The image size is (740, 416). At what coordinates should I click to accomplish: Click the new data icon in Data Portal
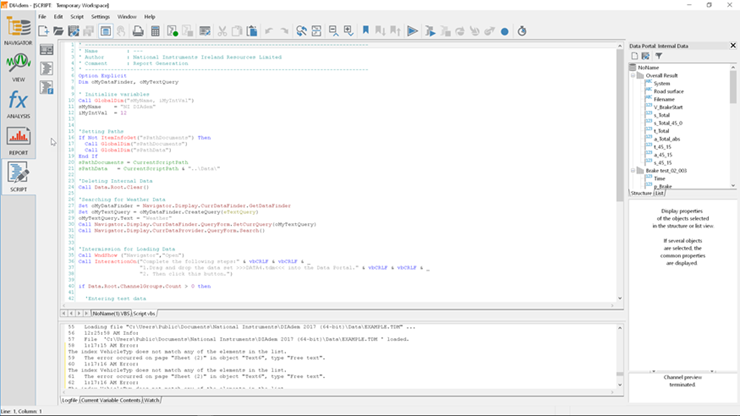click(x=635, y=57)
